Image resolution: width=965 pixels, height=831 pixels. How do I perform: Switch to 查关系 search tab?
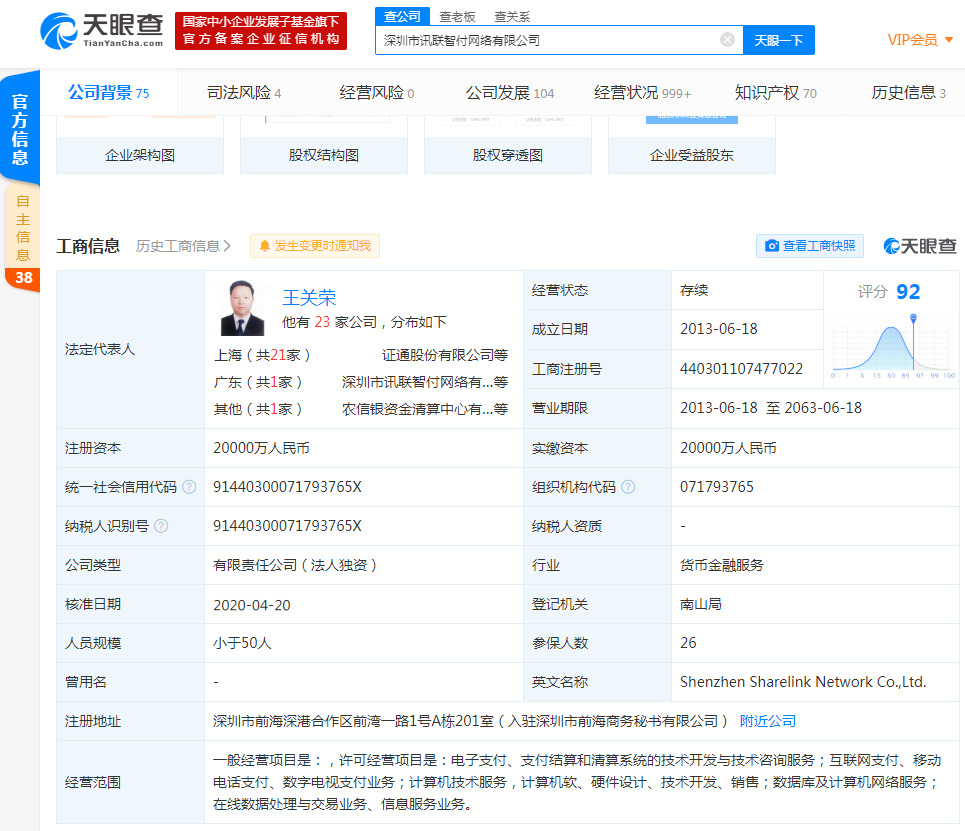point(512,17)
